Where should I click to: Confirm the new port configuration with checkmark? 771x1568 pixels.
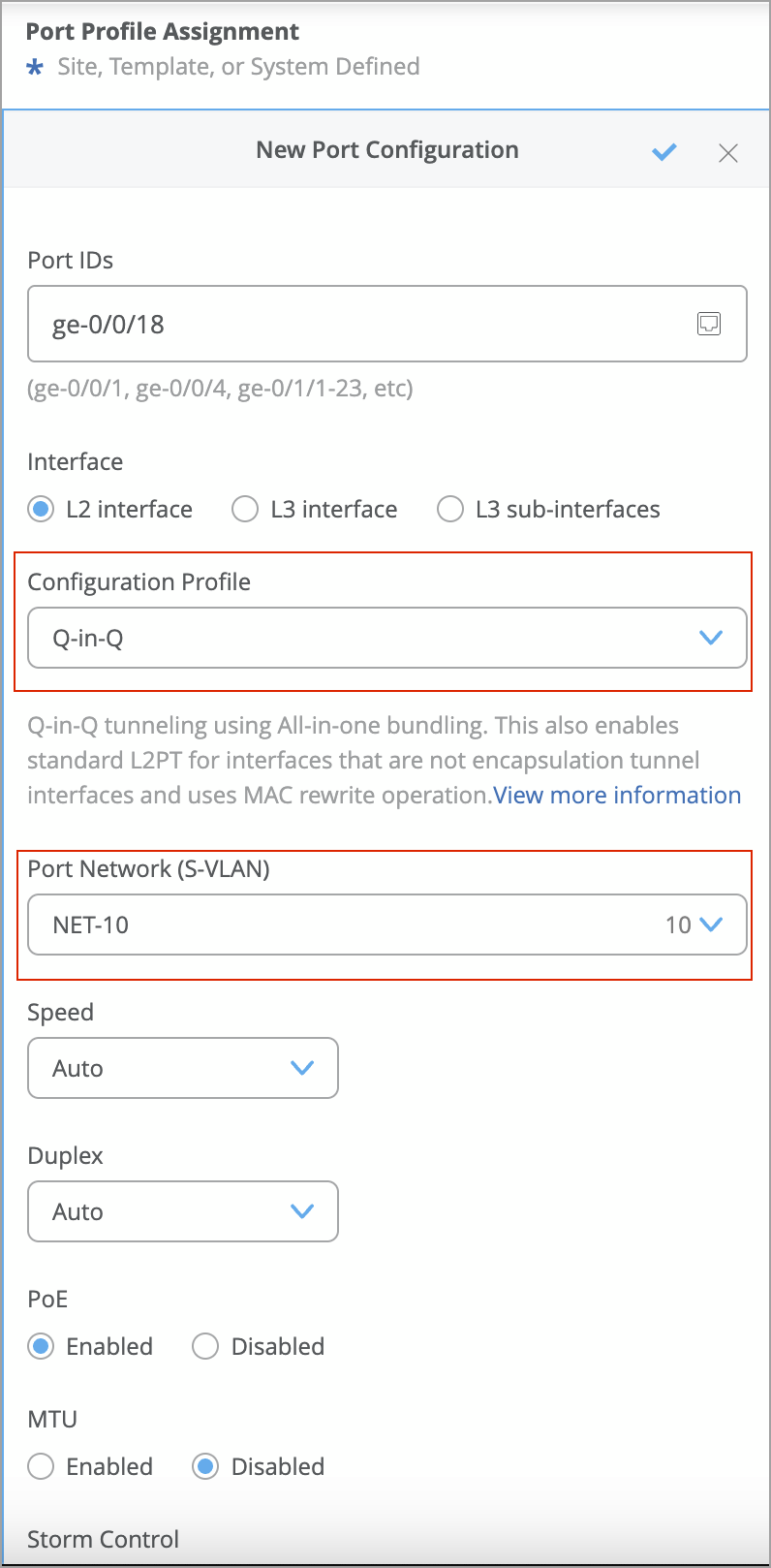coord(663,152)
